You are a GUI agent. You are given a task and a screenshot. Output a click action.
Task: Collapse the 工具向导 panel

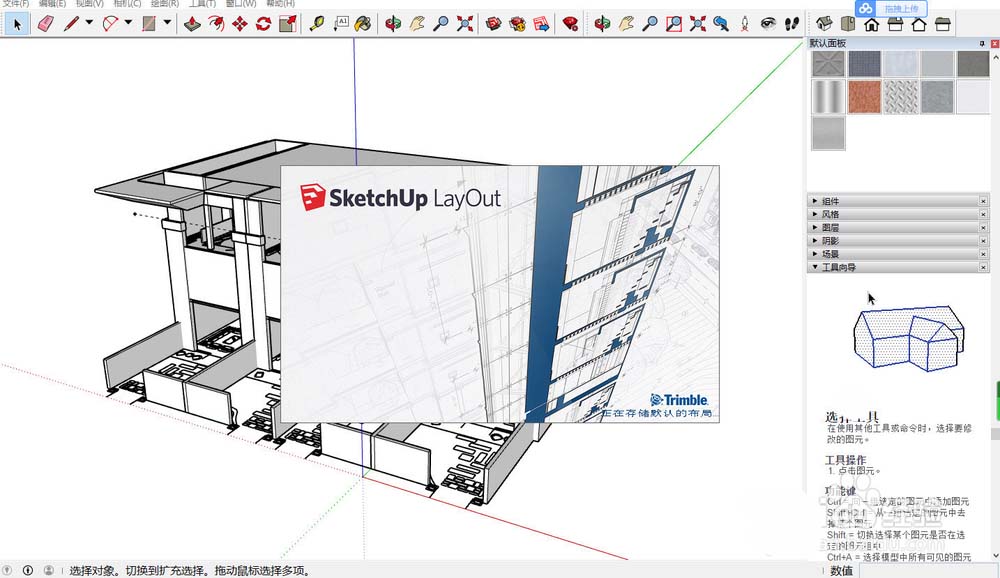click(x=899, y=267)
